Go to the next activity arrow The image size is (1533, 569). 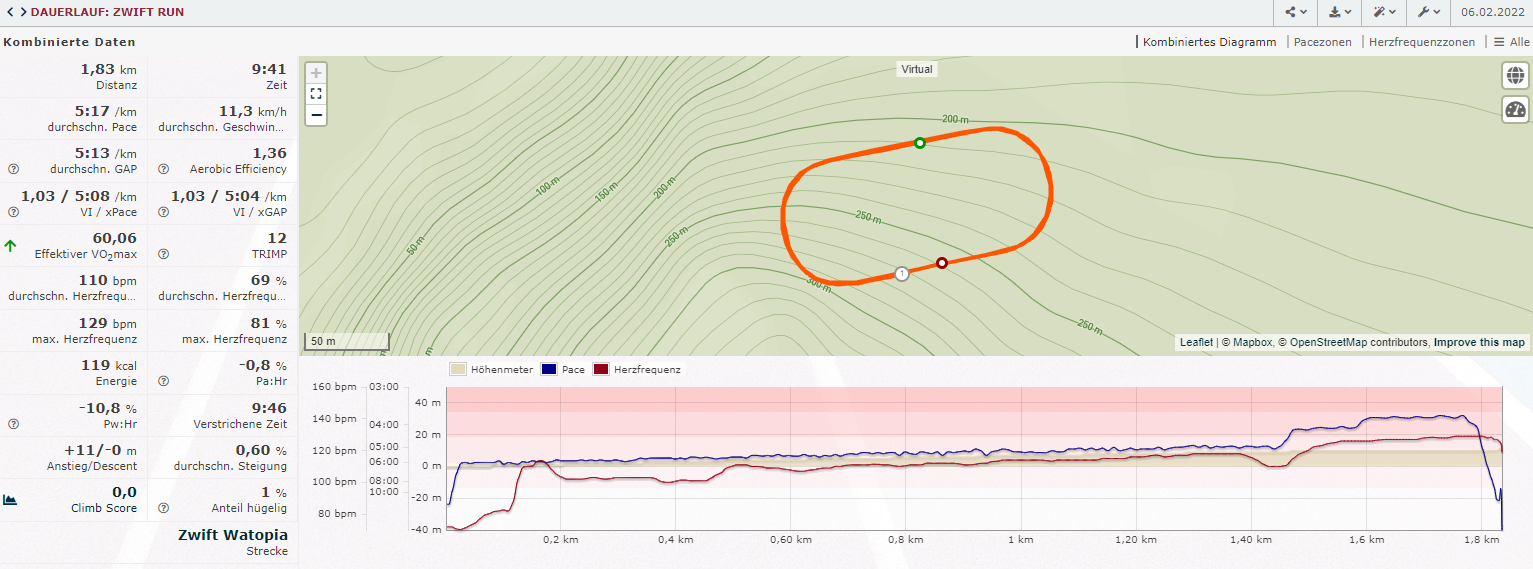22,13
